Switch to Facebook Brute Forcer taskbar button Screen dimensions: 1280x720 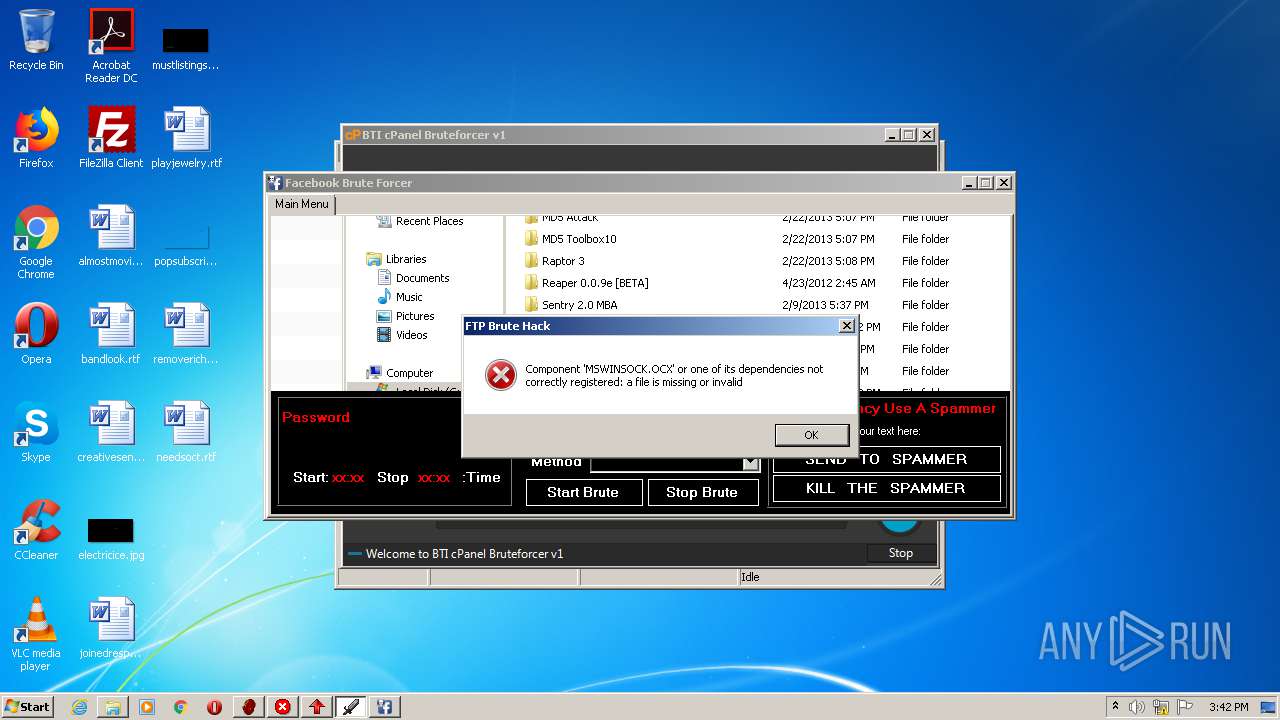[x=385, y=707]
